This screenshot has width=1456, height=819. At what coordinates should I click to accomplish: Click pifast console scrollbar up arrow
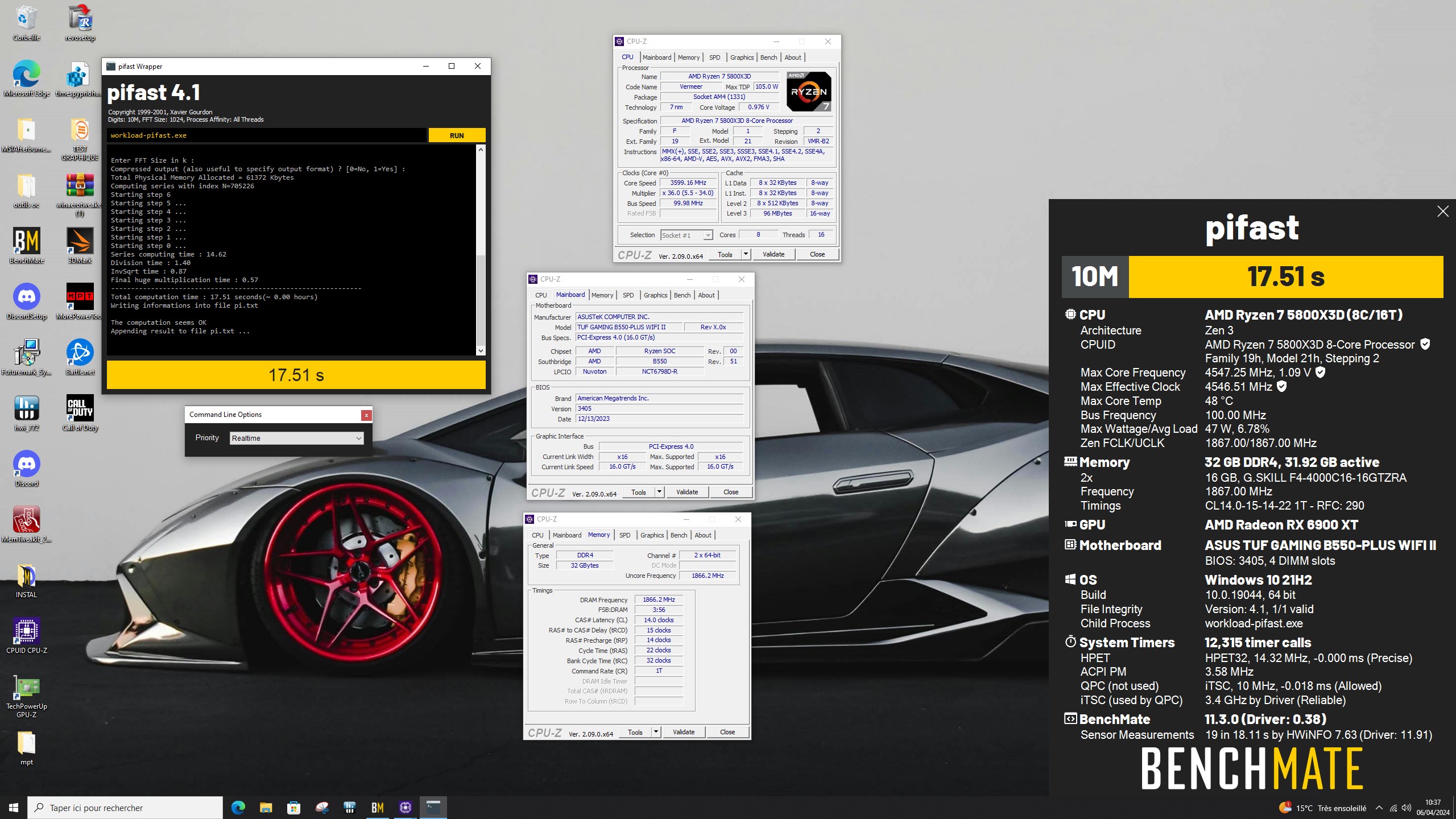coord(481,150)
